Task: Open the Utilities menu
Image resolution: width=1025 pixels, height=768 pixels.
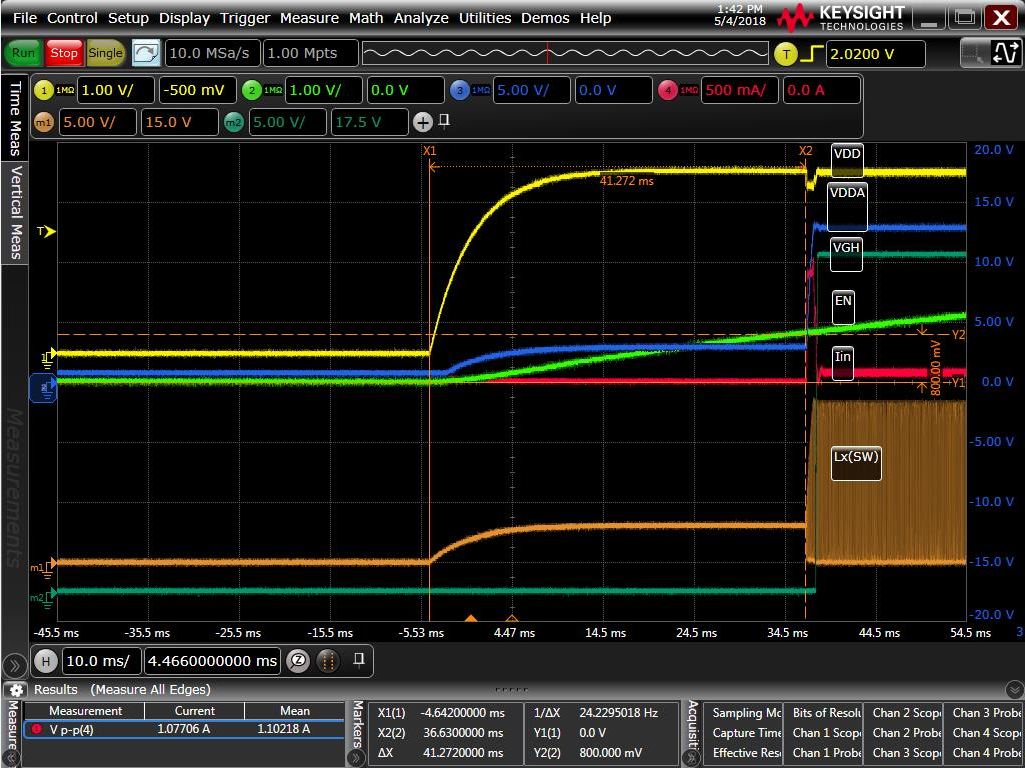Action: pyautogui.click(x=485, y=18)
